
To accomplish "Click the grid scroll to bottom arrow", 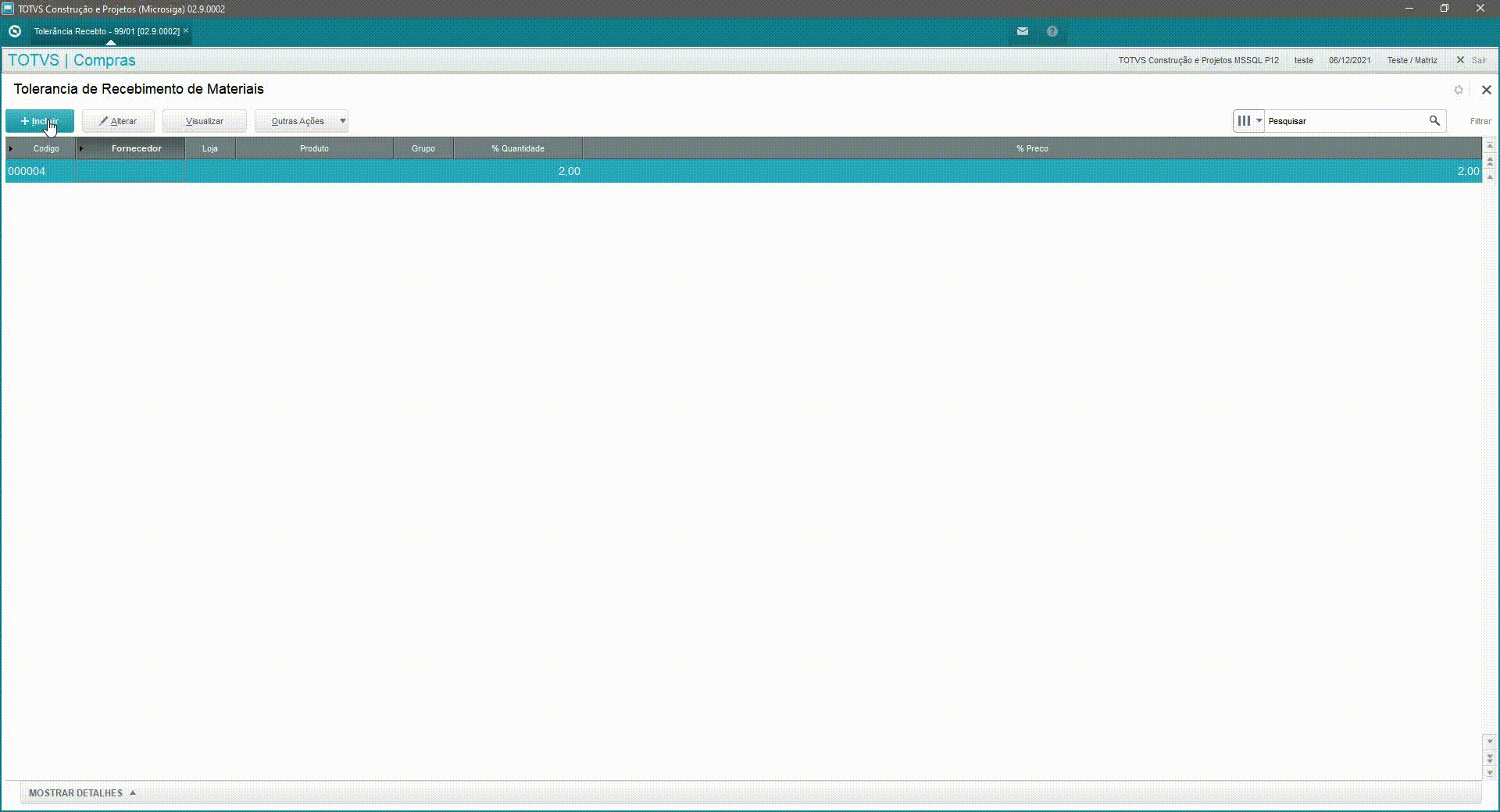I will pyautogui.click(x=1490, y=773).
